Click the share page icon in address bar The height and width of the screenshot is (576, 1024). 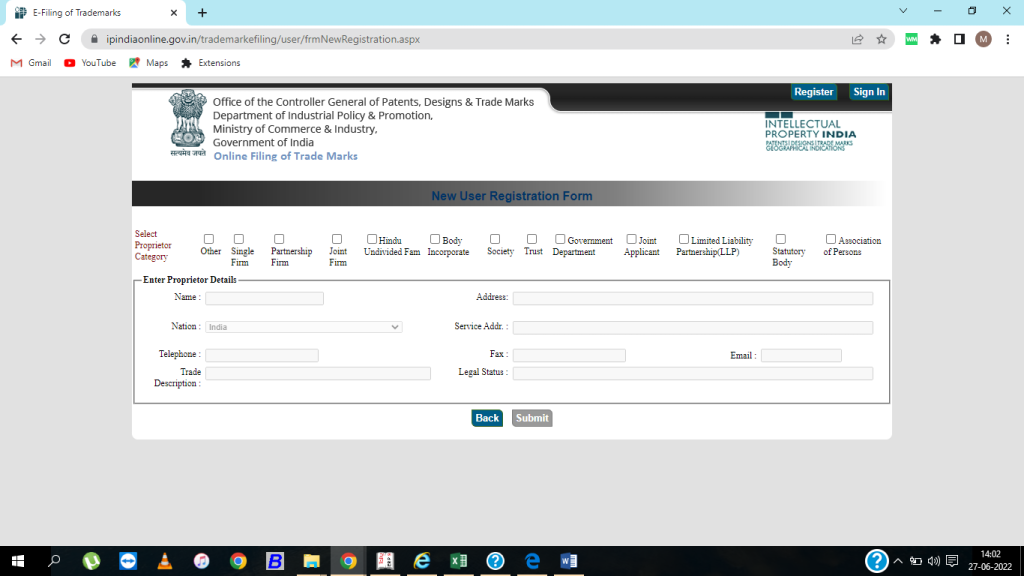pos(857,39)
